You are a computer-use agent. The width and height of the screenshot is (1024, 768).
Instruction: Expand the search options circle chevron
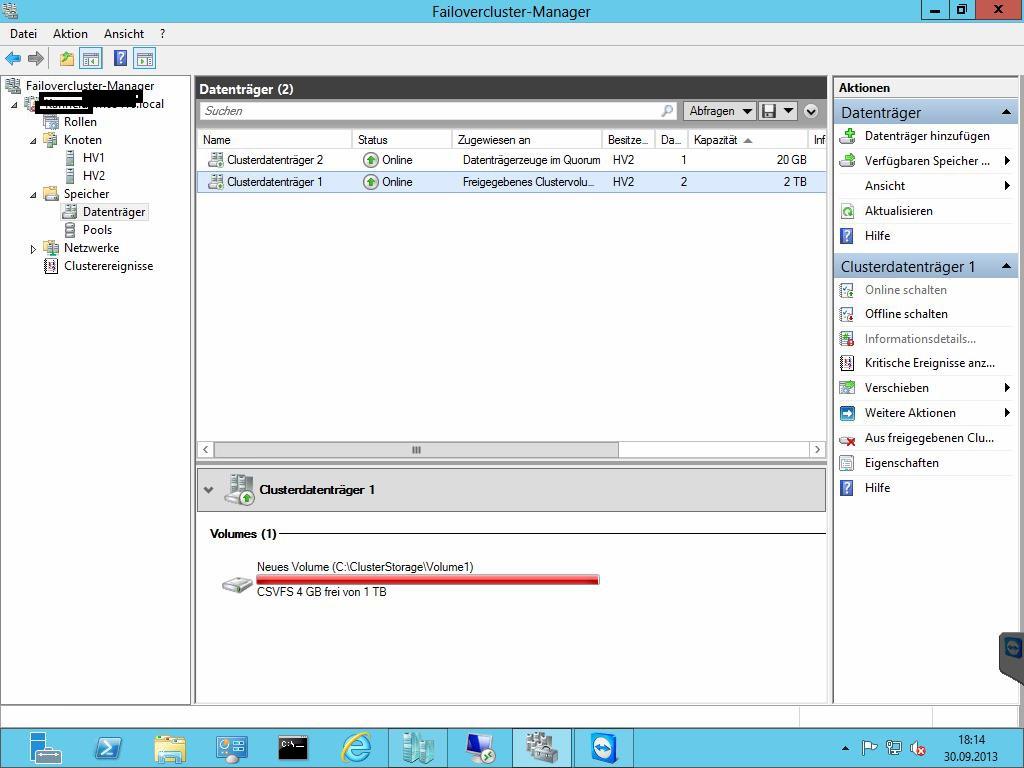click(811, 111)
